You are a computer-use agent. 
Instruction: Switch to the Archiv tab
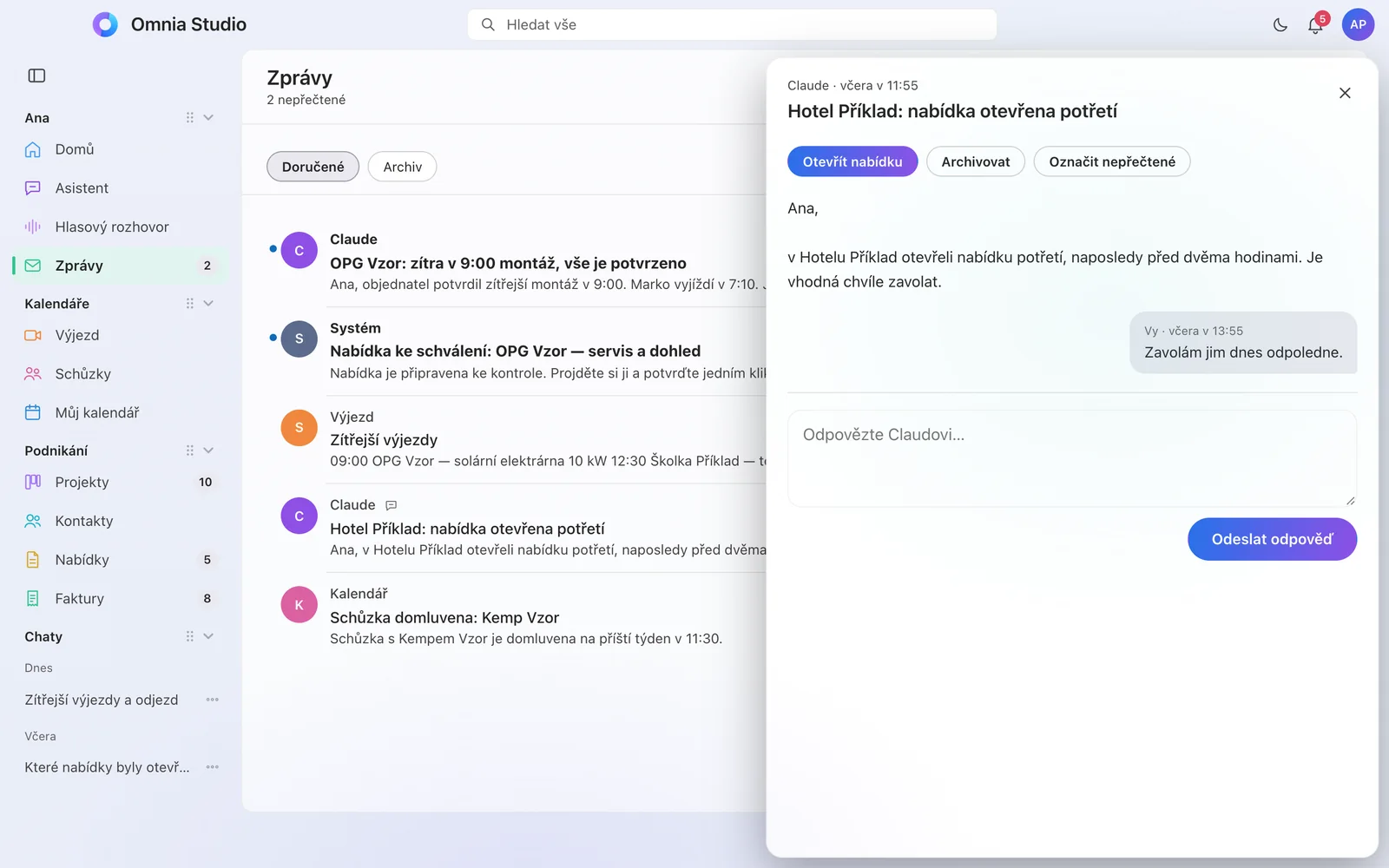[403, 167]
